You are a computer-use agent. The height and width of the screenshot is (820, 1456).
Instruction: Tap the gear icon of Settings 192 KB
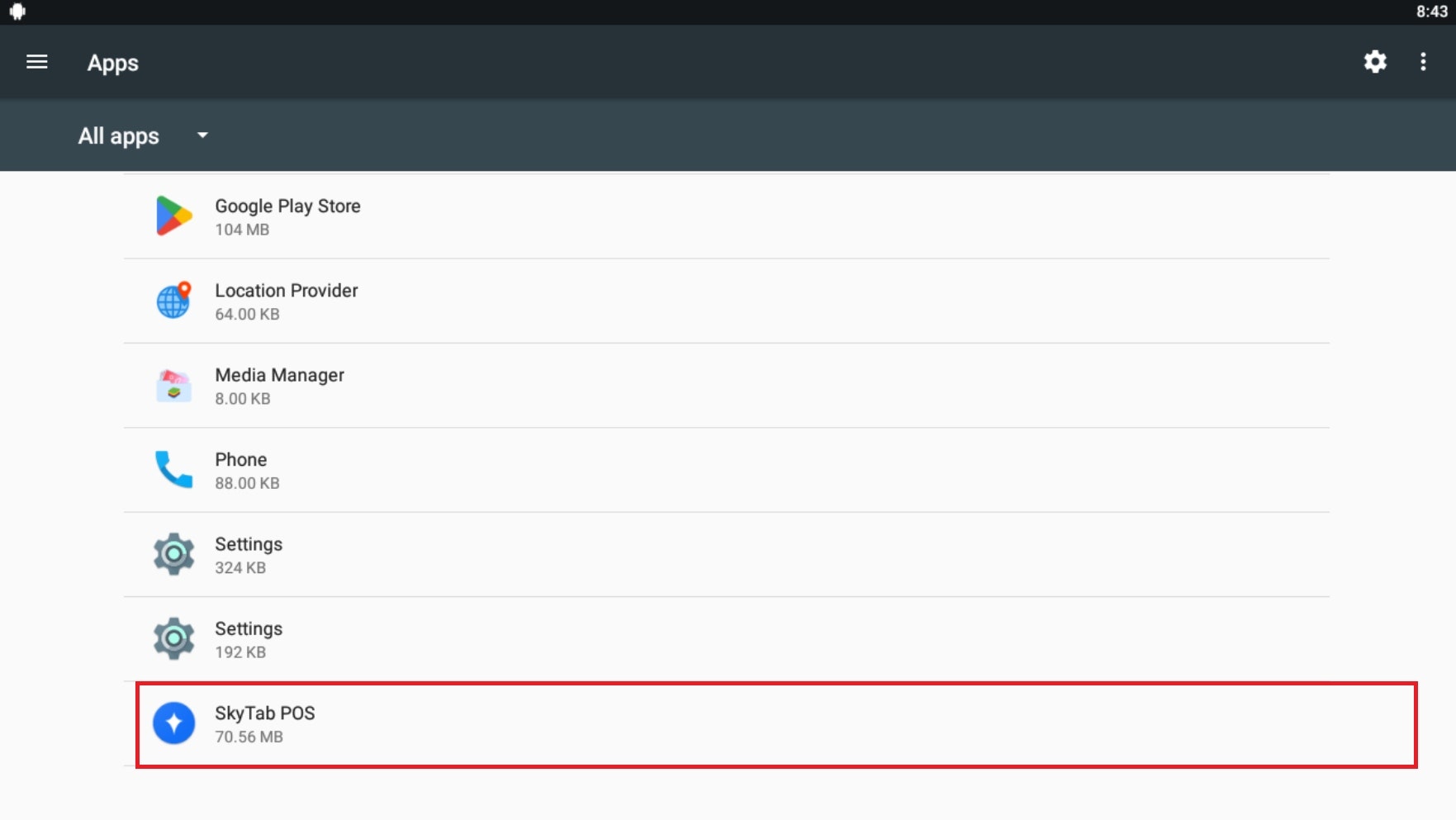173,638
